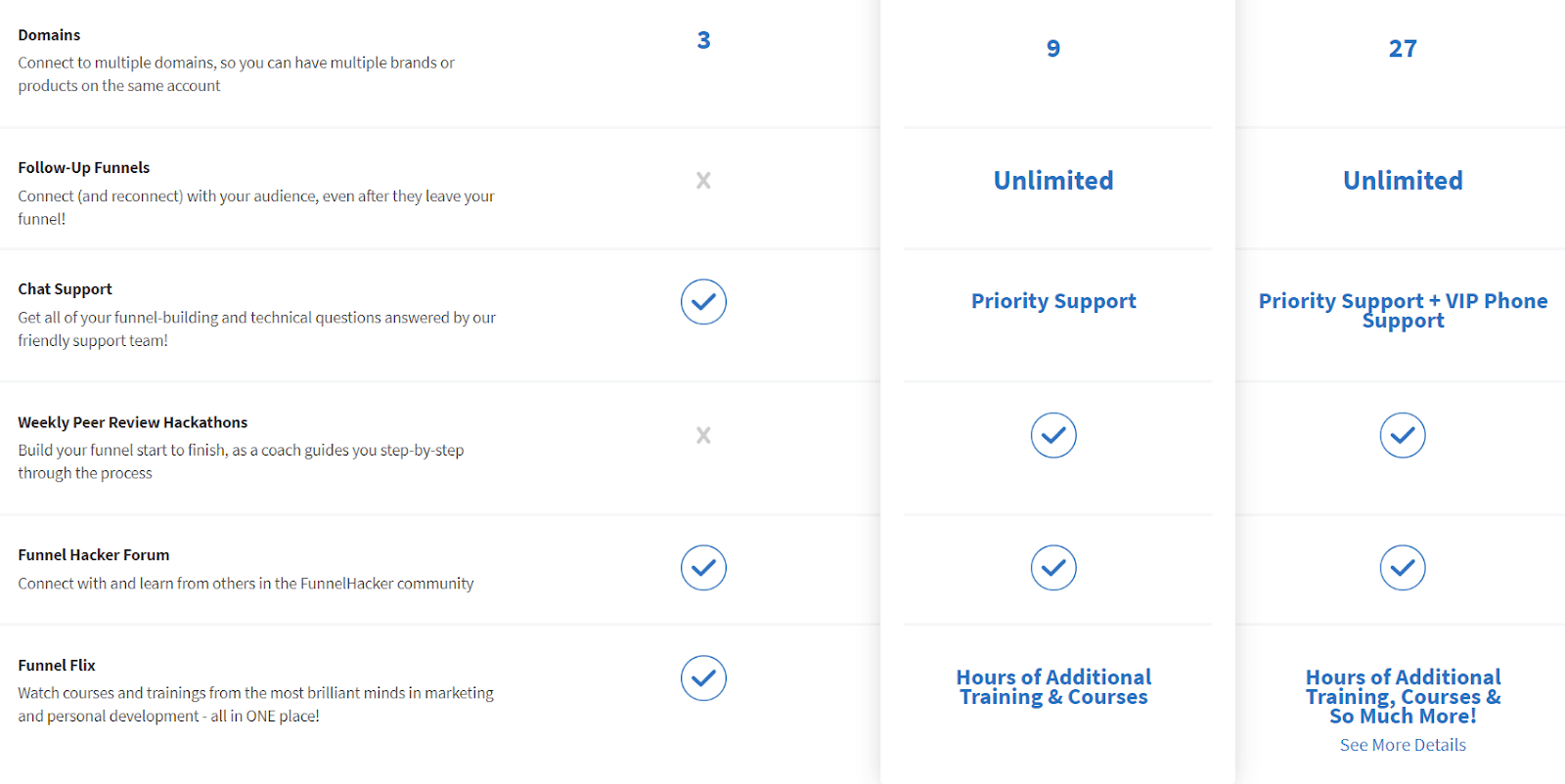Image resolution: width=1565 pixels, height=784 pixels.
Task: Click the Weekly Peer Review Hackathons heading
Action: tap(132, 423)
